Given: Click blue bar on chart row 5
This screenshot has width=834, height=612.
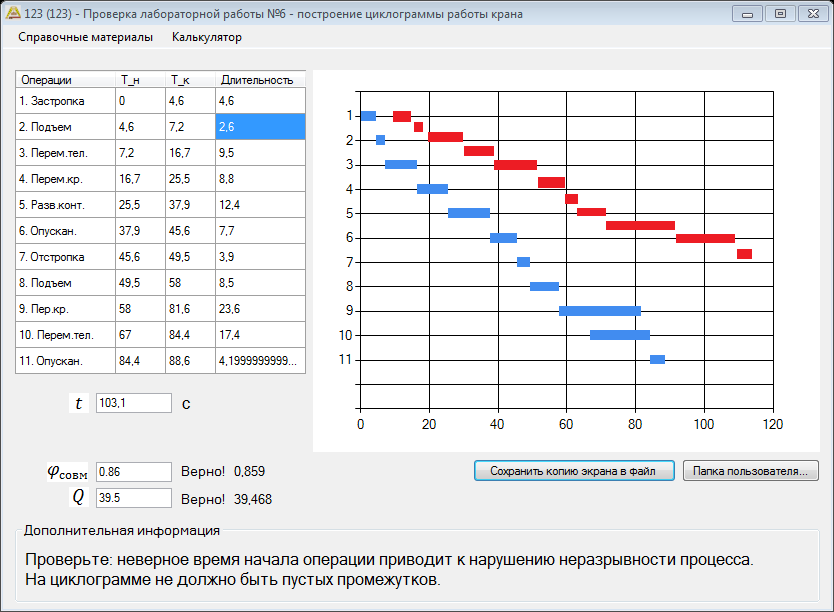Looking at the screenshot, I should tap(469, 213).
